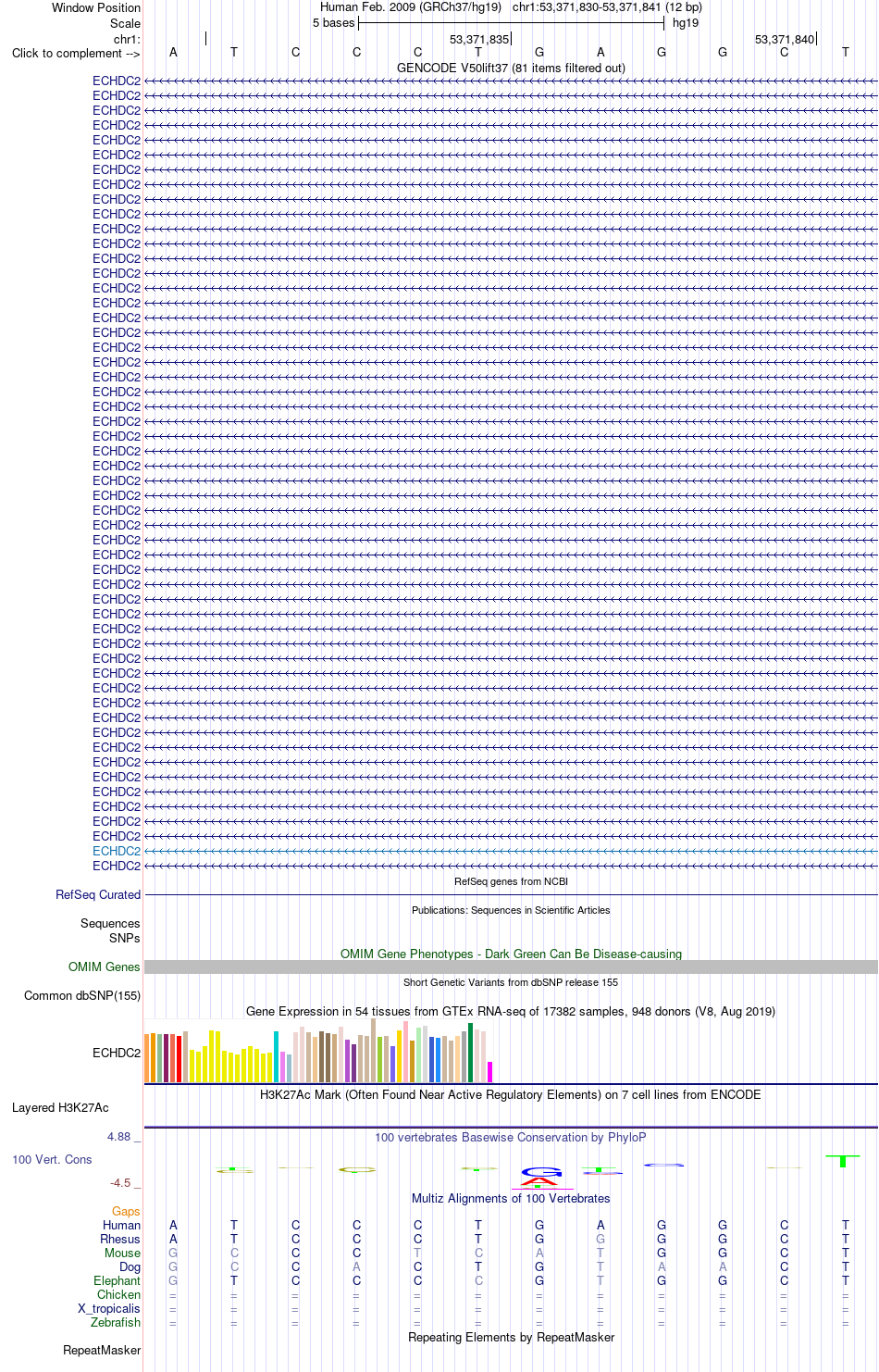
Task: Open Gene Expression in 54 tissues GTEx title
Action: click(511, 1011)
